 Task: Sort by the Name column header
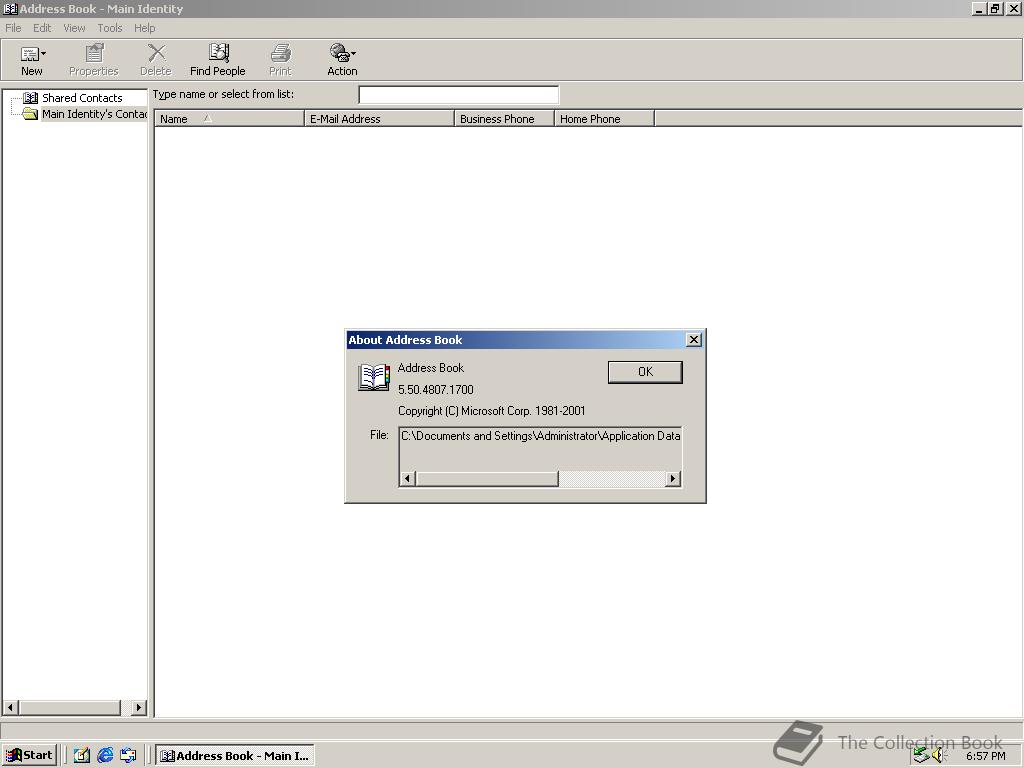coord(229,119)
